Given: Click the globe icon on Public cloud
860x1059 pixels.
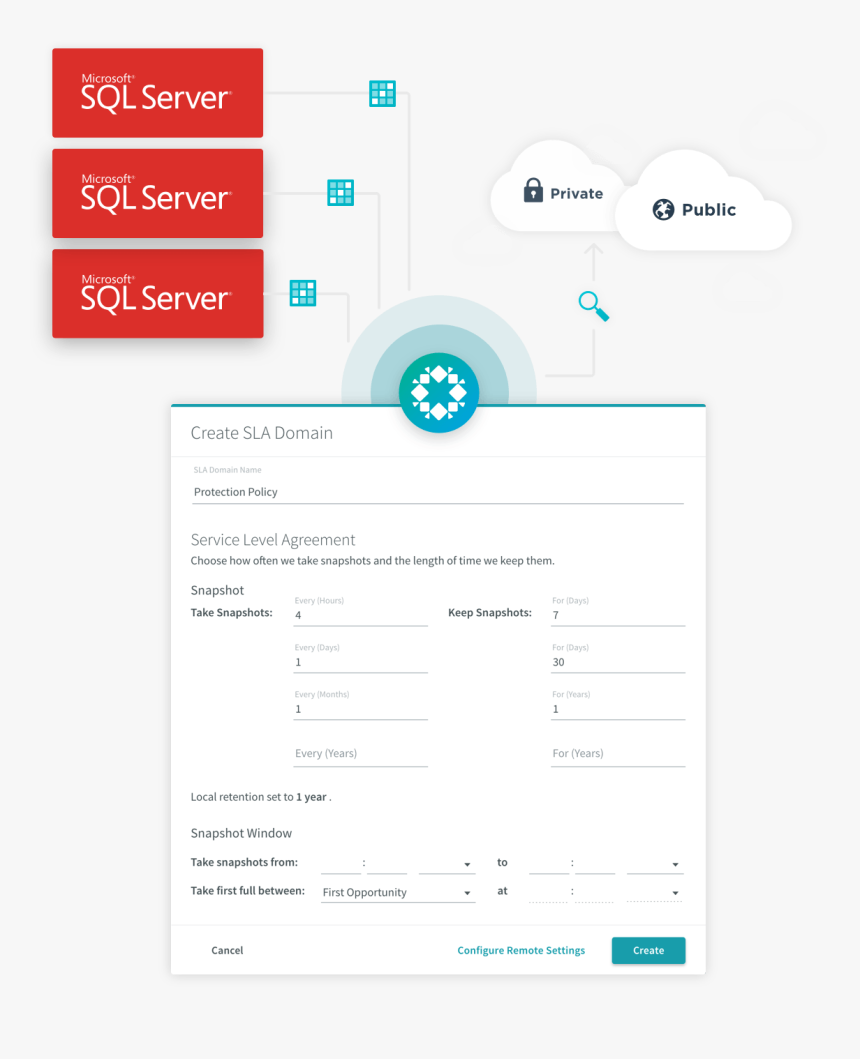Looking at the screenshot, I should pos(663,210).
